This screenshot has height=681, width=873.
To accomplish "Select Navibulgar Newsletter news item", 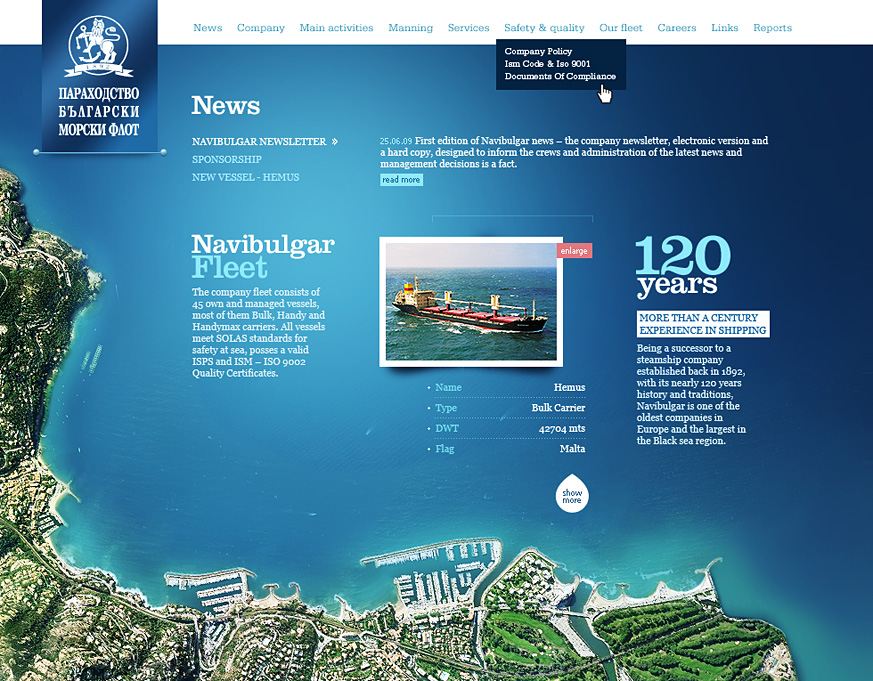I will pos(259,142).
